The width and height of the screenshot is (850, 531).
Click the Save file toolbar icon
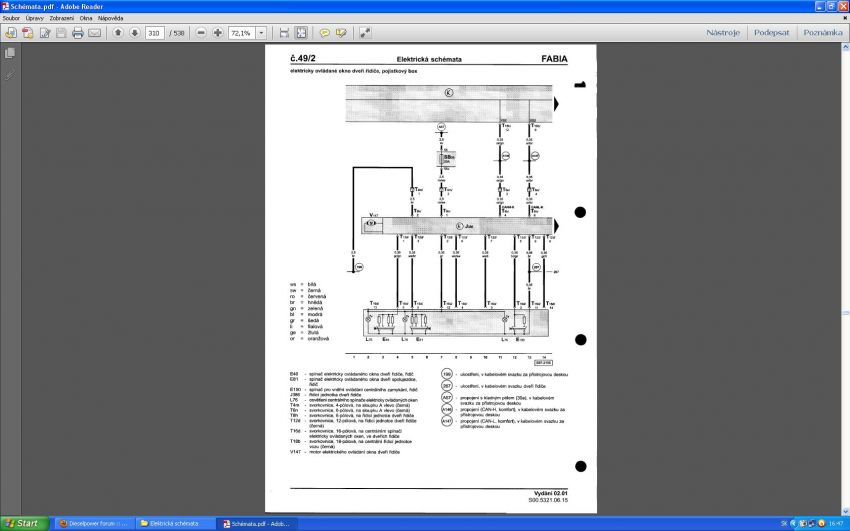[61, 33]
